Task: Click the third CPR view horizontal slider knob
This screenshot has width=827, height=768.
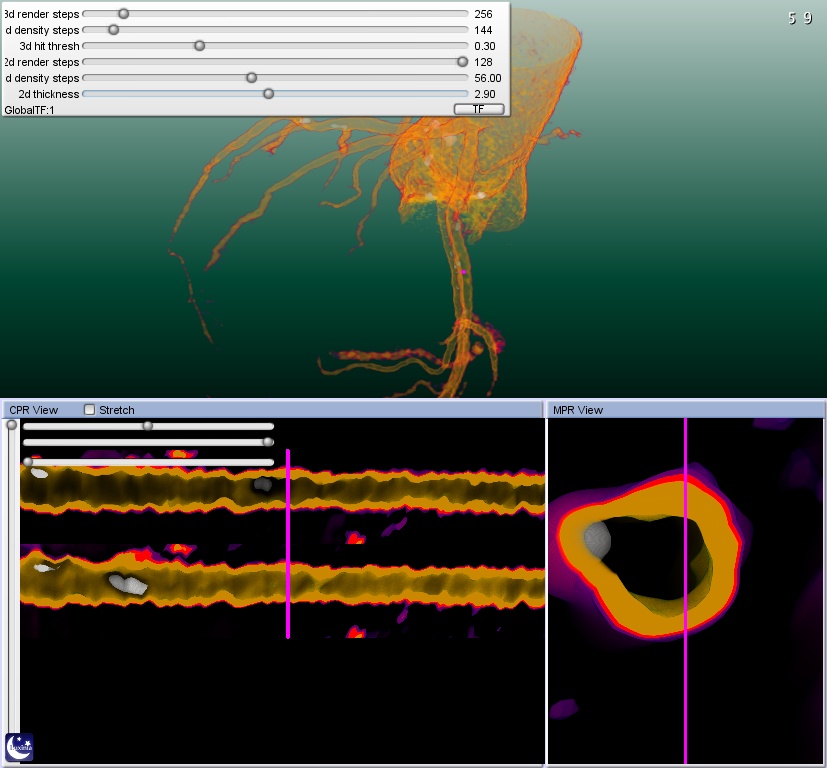Action: [x=28, y=462]
